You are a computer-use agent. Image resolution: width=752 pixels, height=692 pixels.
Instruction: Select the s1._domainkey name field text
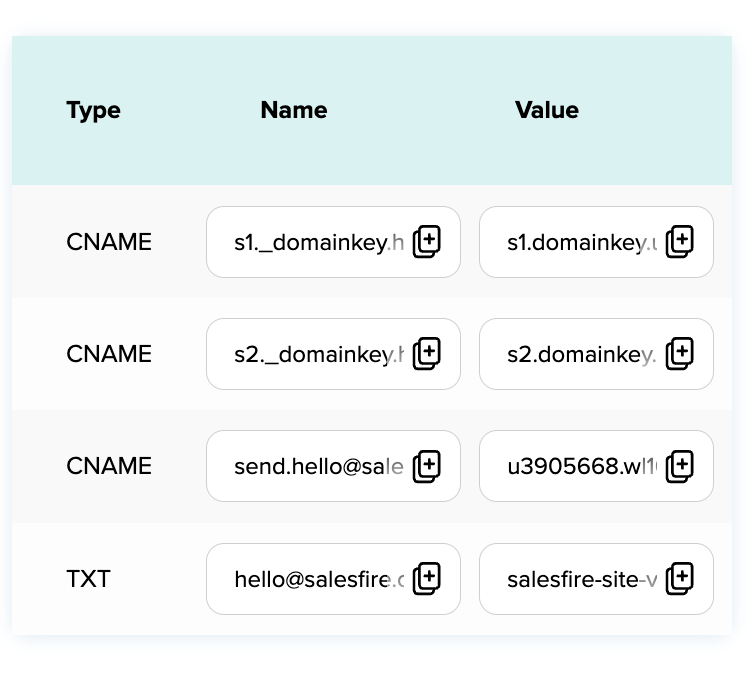(x=319, y=242)
